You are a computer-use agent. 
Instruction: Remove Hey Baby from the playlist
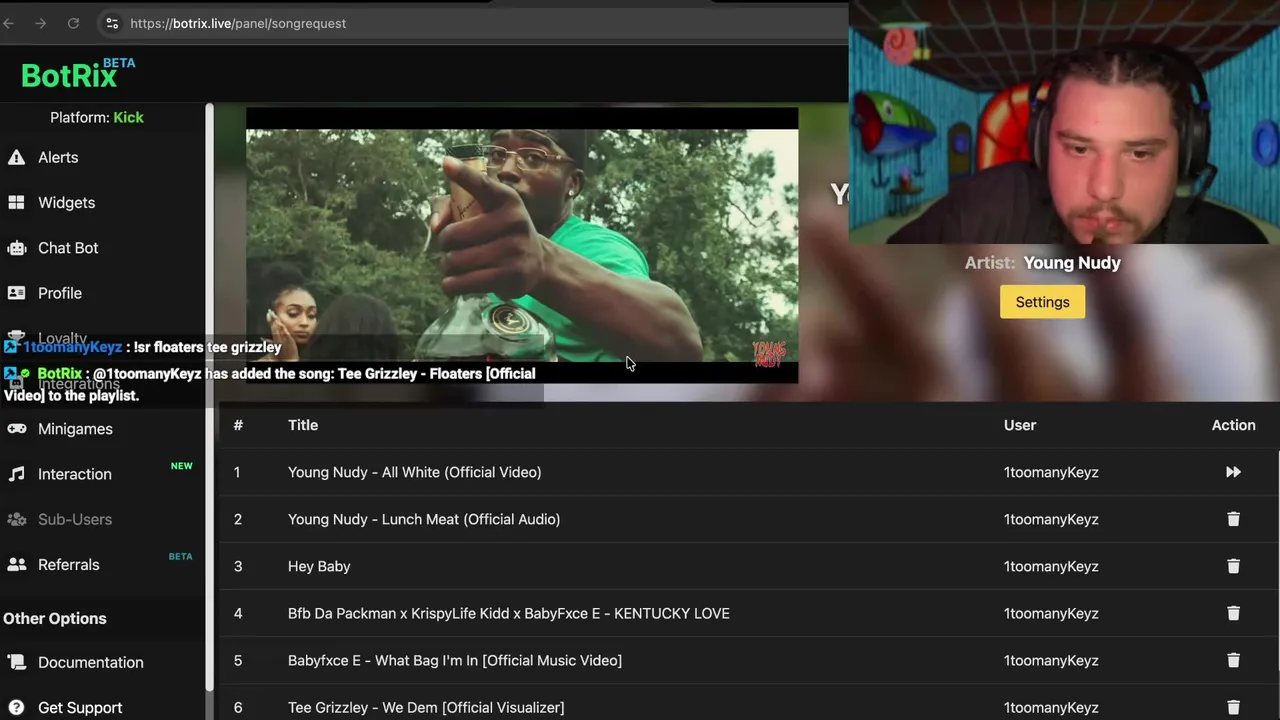coord(1233,566)
